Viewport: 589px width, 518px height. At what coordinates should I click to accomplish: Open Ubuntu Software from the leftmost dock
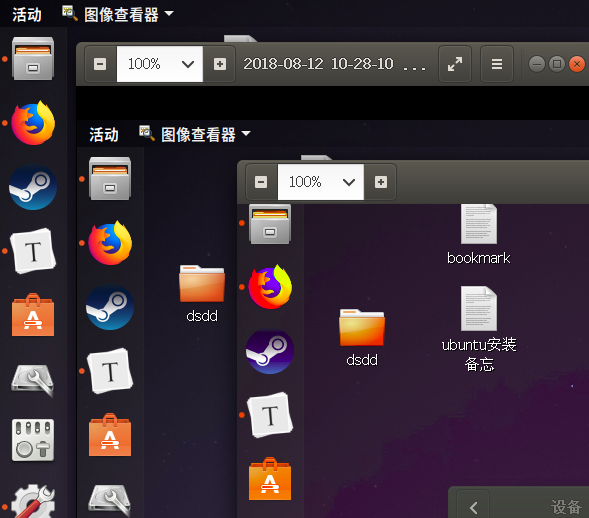point(33,315)
